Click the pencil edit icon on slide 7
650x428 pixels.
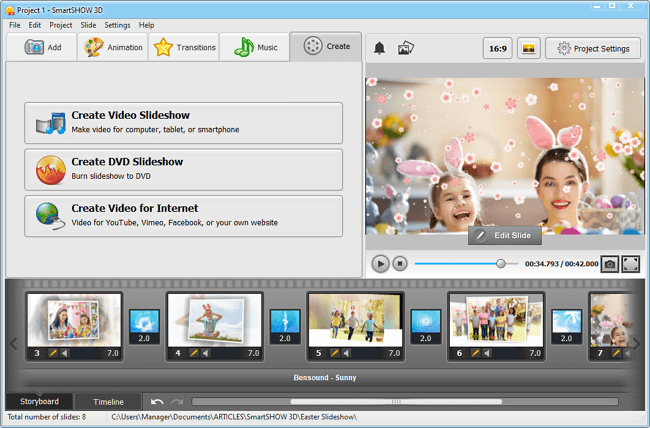(x=616, y=353)
